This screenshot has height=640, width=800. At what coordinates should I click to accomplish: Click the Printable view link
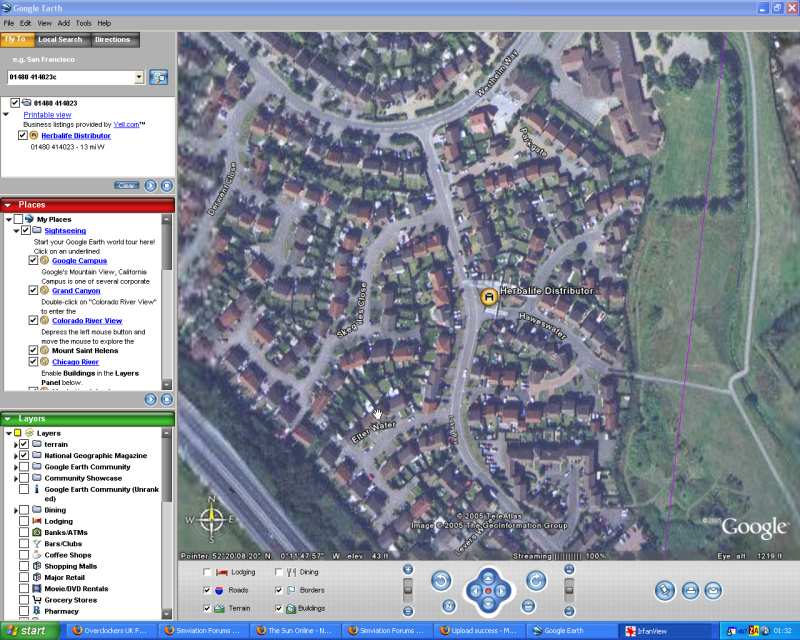47,115
